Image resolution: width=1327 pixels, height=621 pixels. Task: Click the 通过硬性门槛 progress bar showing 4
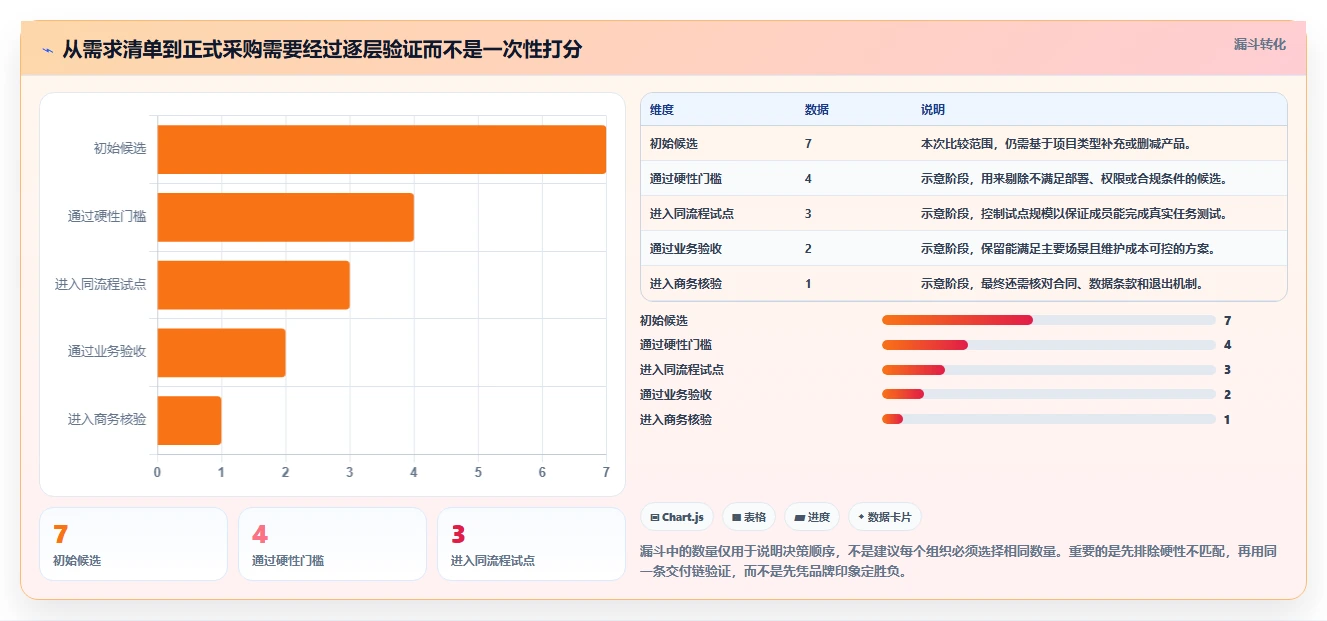(x=1048, y=345)
